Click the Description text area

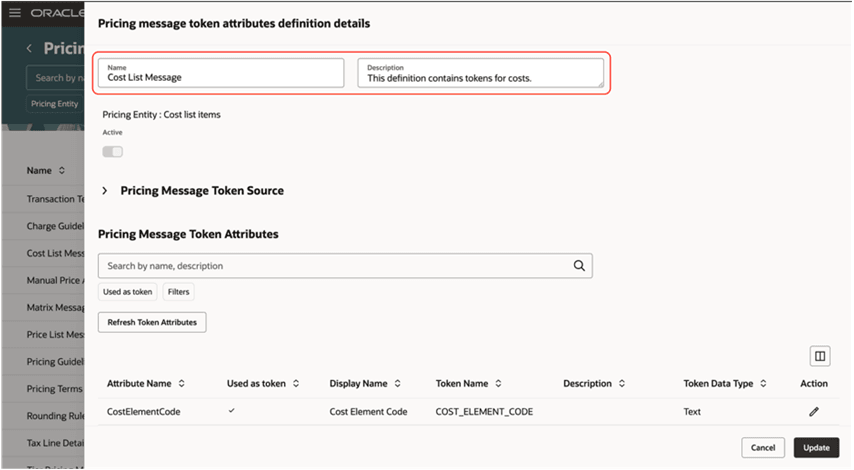[x=480, y=73]
